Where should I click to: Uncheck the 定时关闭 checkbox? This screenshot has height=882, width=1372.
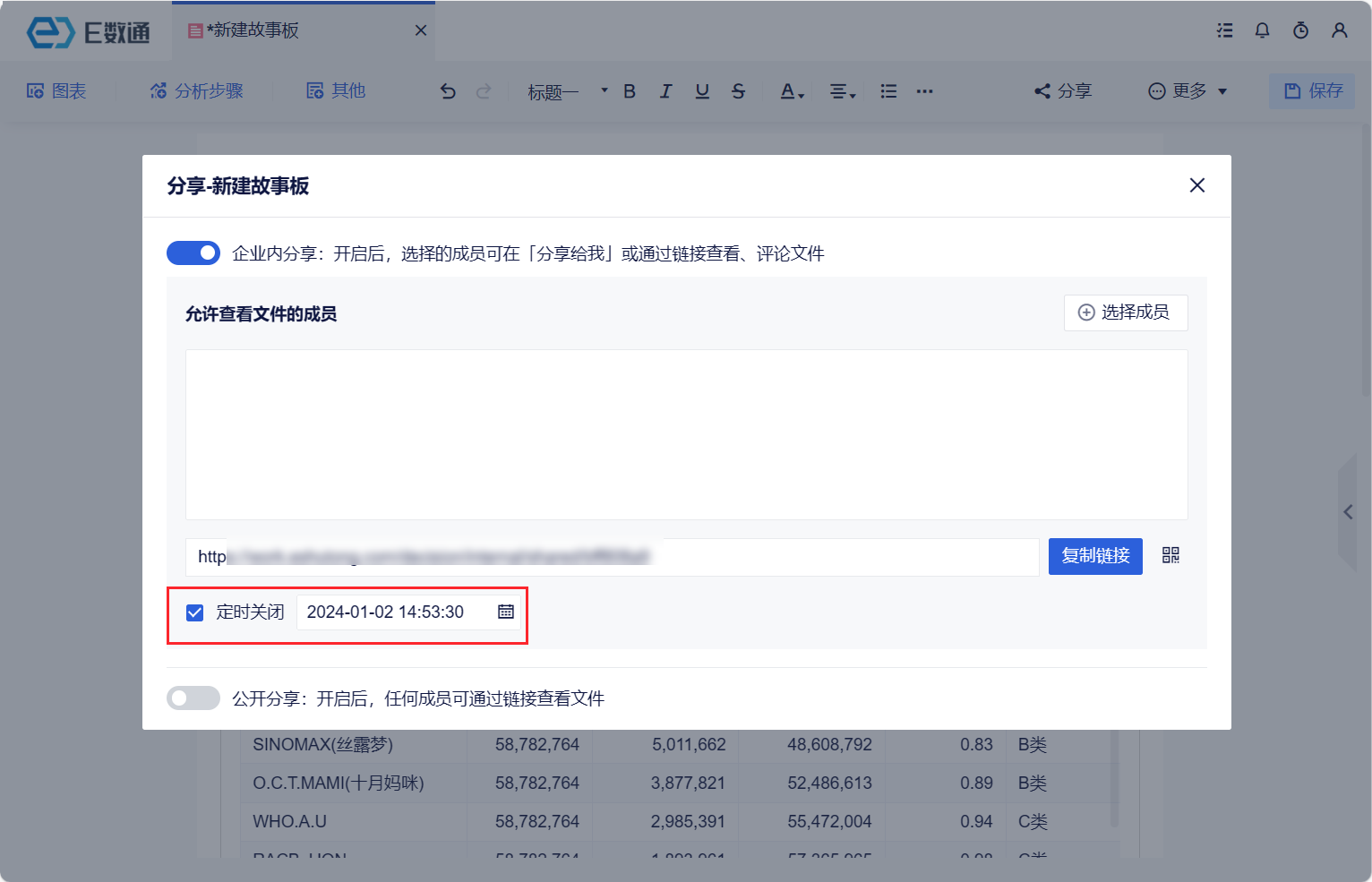tap(194, 612)
